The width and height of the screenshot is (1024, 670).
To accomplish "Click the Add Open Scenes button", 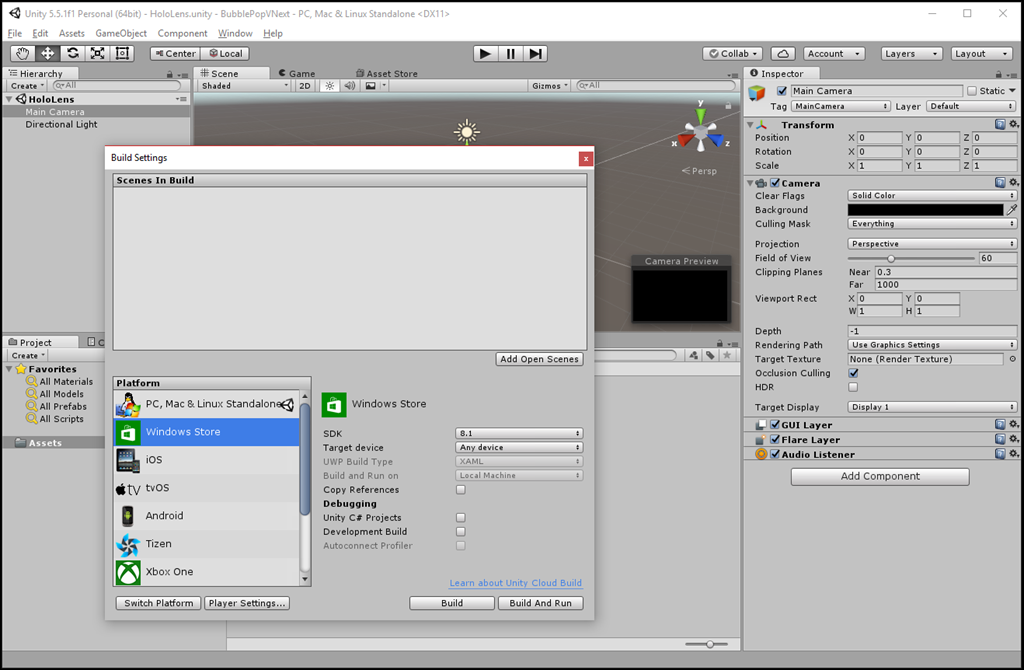I will click(539, 359).
